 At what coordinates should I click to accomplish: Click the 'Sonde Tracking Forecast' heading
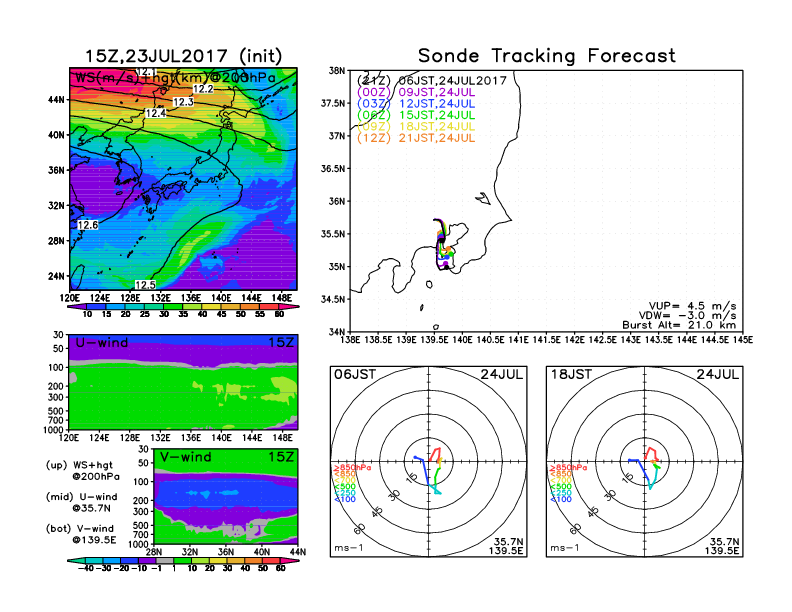547,56
